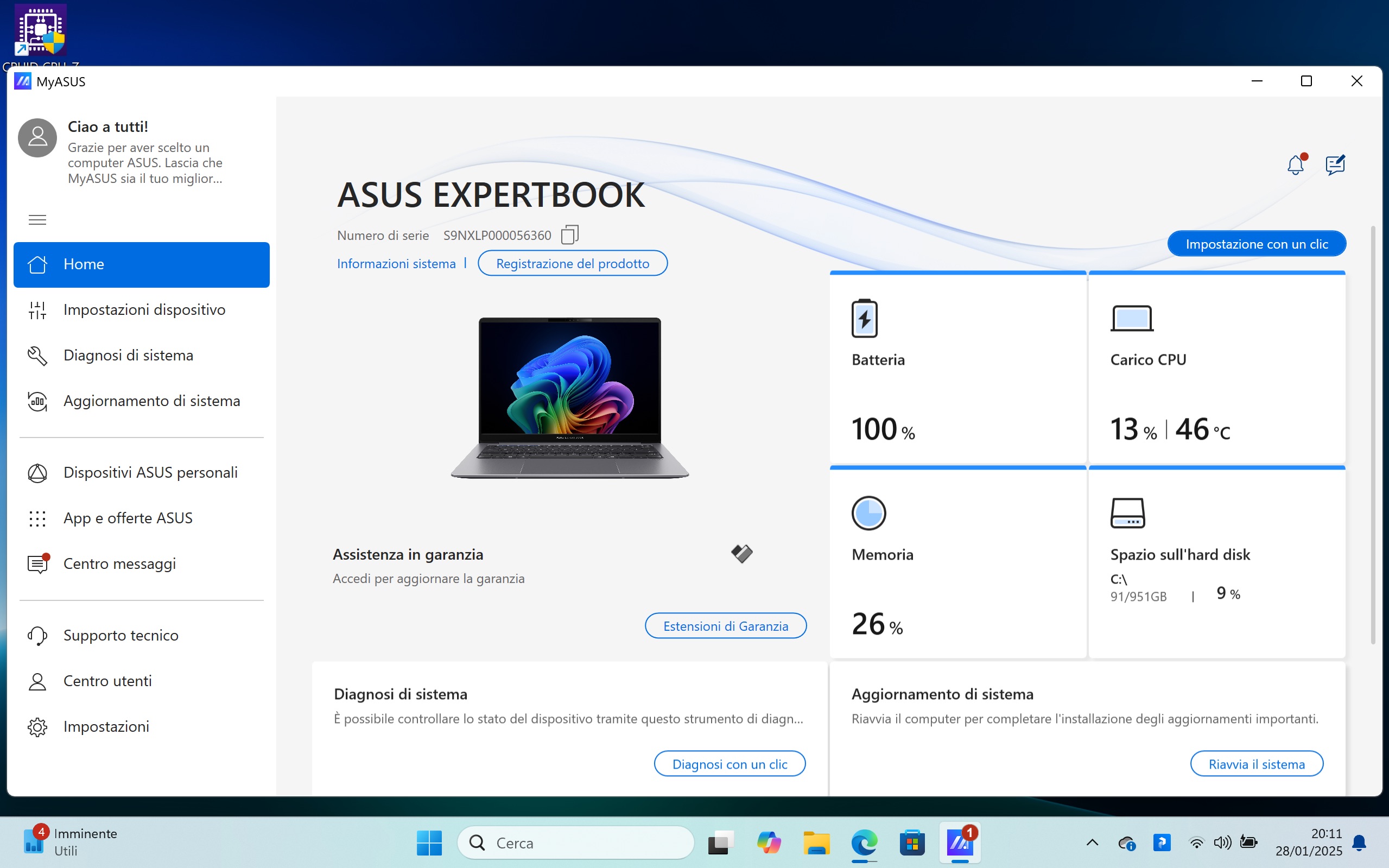Open Centro messaggi from the sidebar

tap(119, 564)
